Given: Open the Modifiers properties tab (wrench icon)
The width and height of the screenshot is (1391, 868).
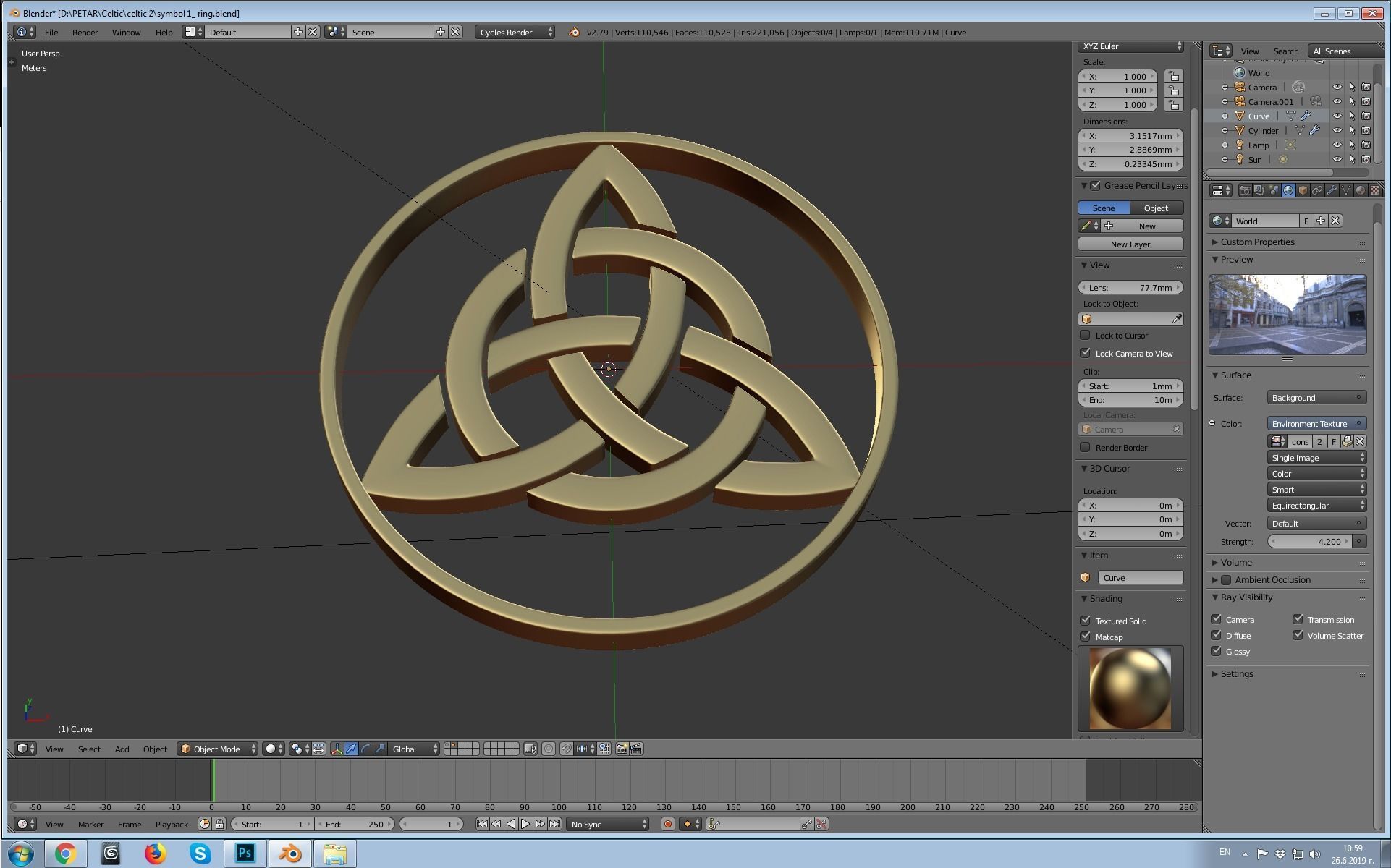Looking at the screenshot, I should pos(1332,190).
